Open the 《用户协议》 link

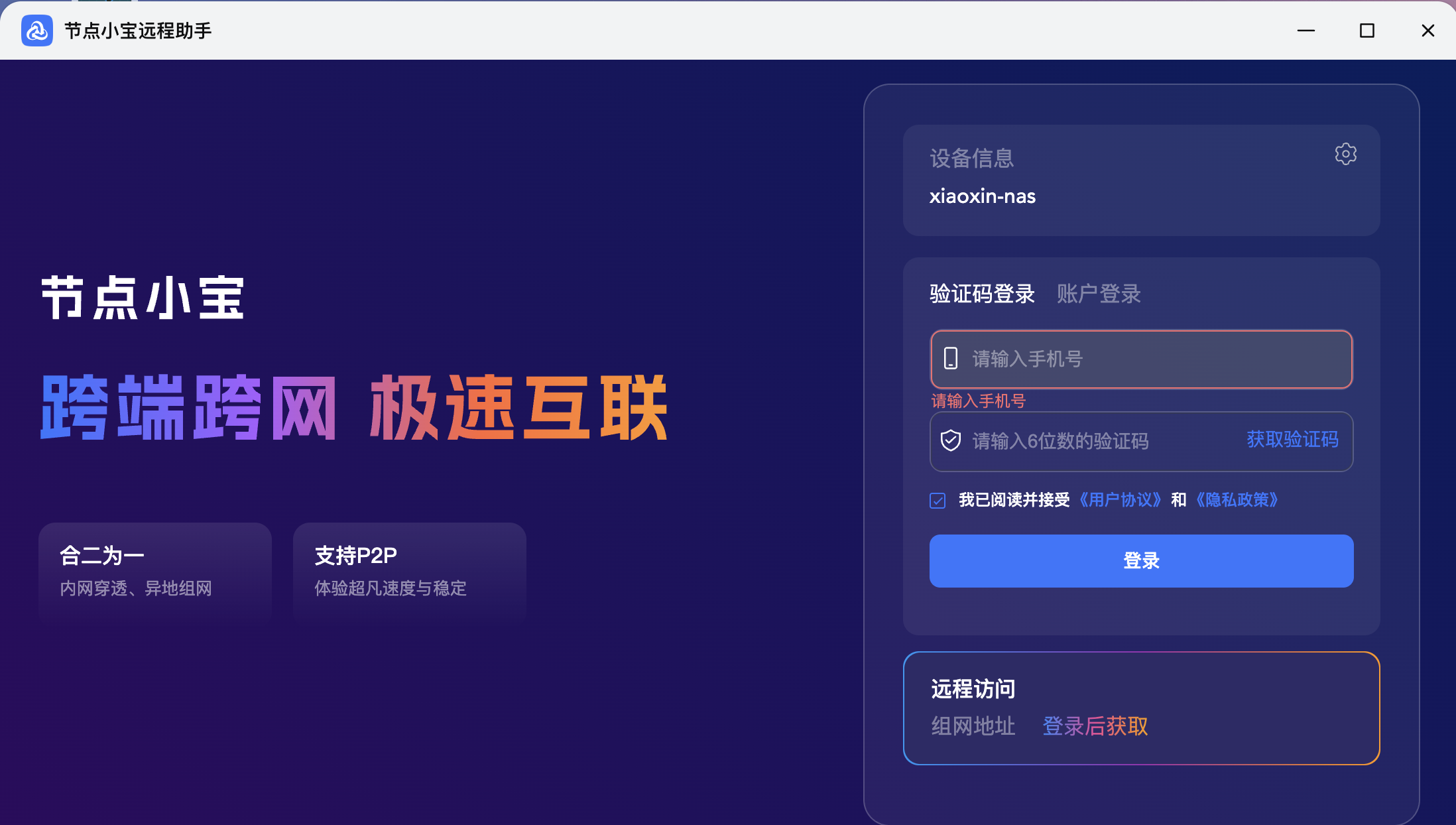1121,500
